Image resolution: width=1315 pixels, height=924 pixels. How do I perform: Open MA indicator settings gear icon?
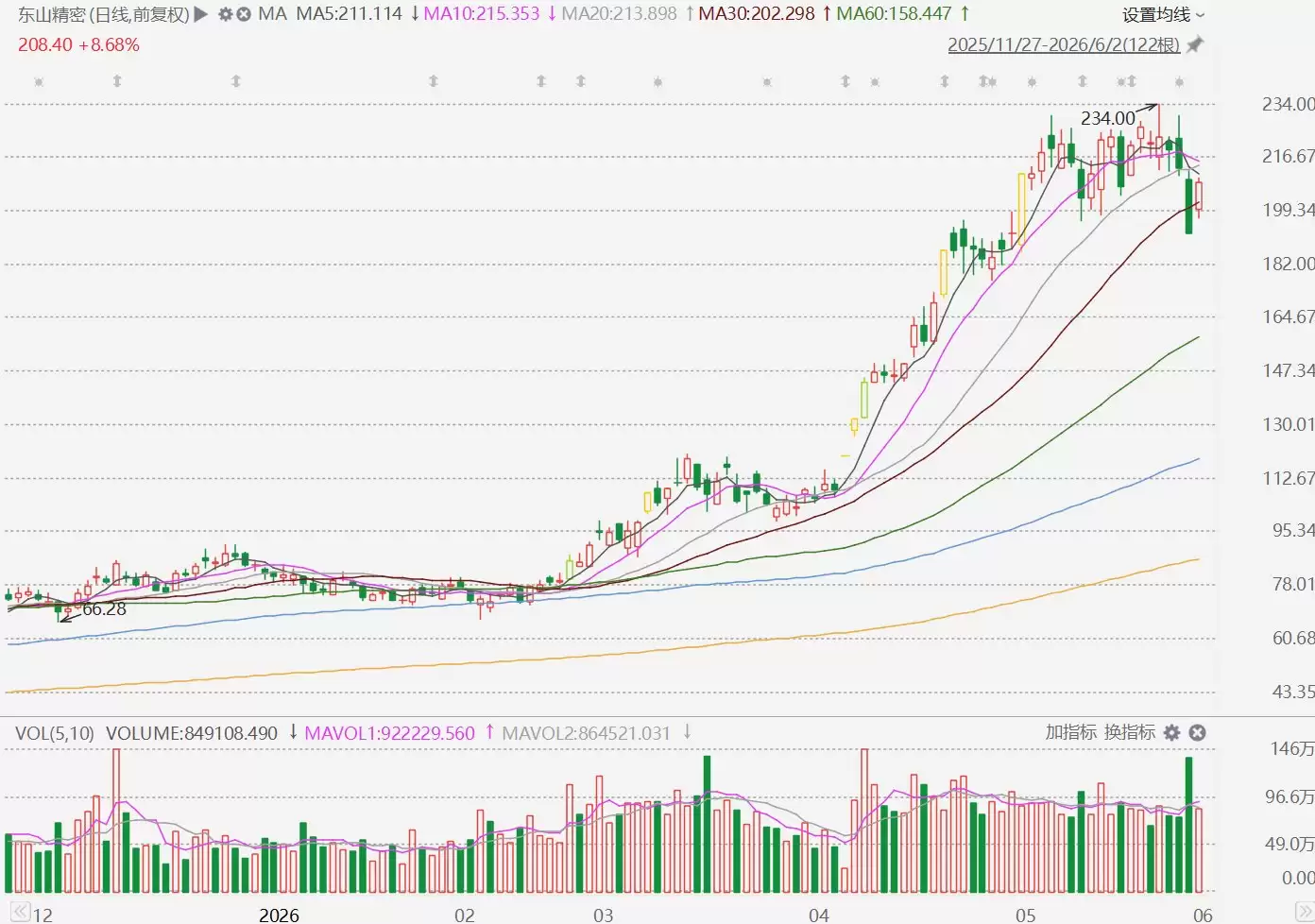pos(225,14)
